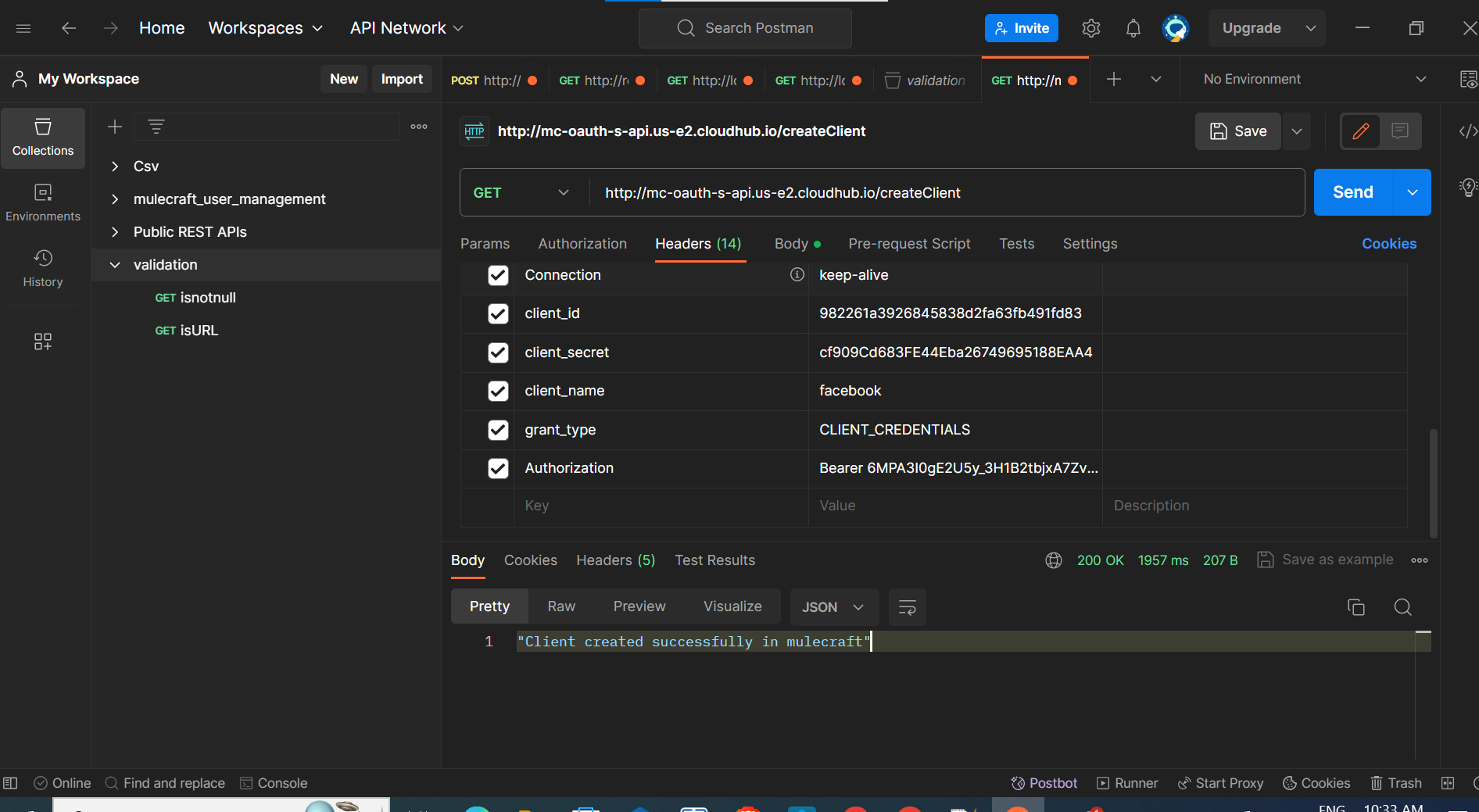Expand the mulecraft_user_management collection
The width and height of the screenshot is (1479, 812).
click(115, 199)
